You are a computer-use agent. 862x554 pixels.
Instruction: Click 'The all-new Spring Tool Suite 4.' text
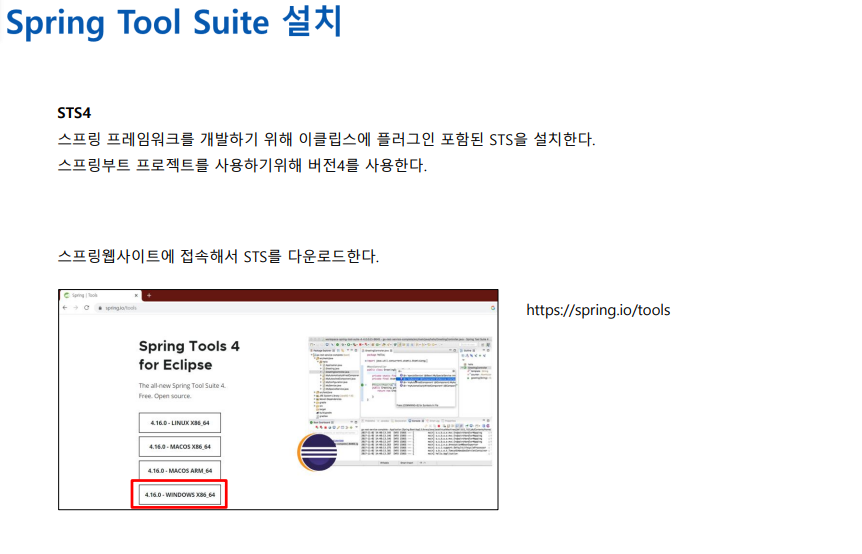(x=182, y=385)
